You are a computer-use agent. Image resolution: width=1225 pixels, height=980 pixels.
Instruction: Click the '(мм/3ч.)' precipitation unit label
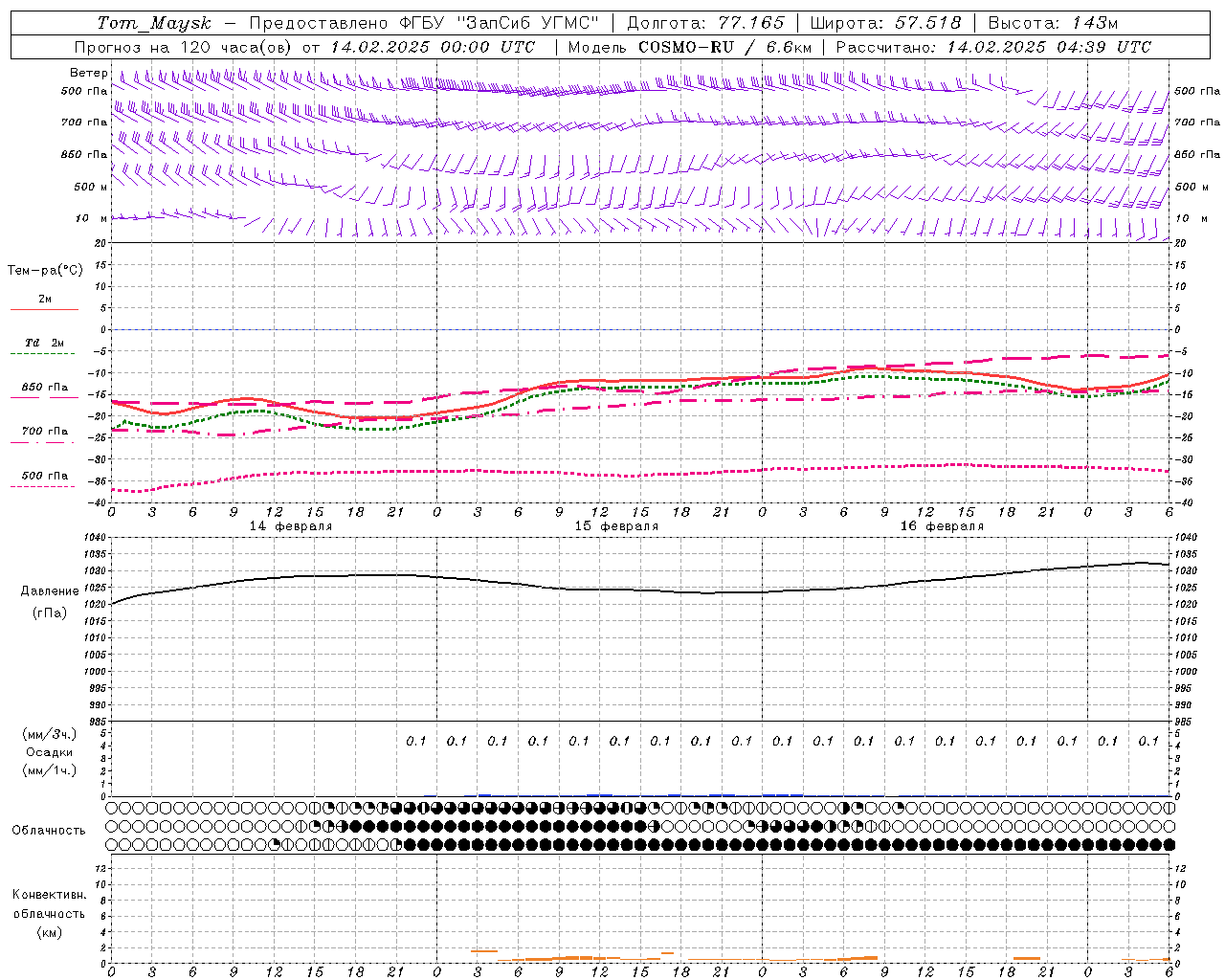point(50,734)
